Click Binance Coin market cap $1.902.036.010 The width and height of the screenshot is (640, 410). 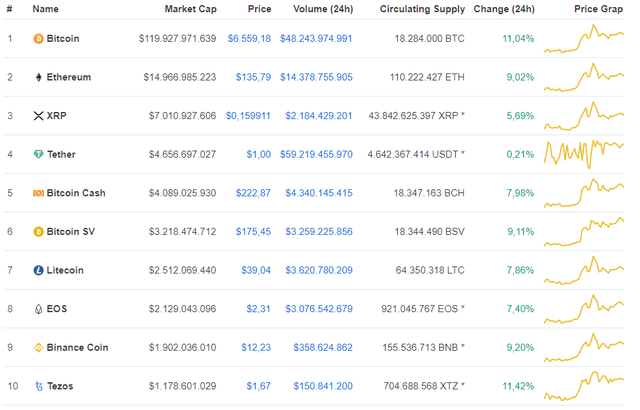[182, 348]
